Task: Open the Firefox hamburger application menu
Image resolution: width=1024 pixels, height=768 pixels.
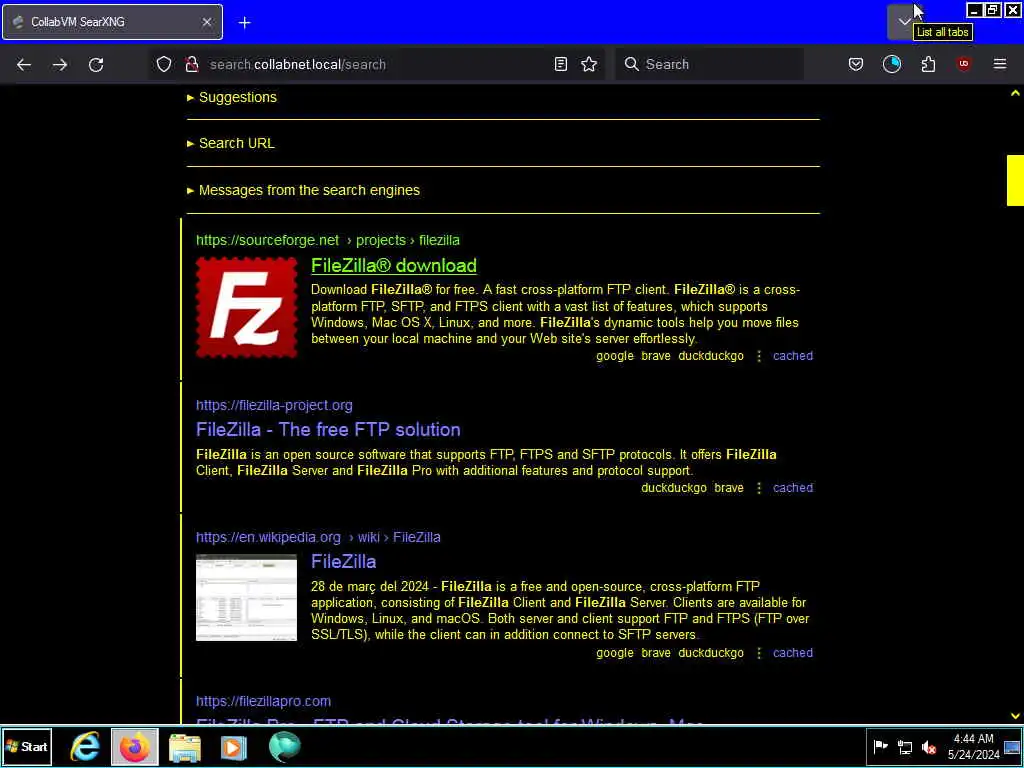Action: (1000, 64)
